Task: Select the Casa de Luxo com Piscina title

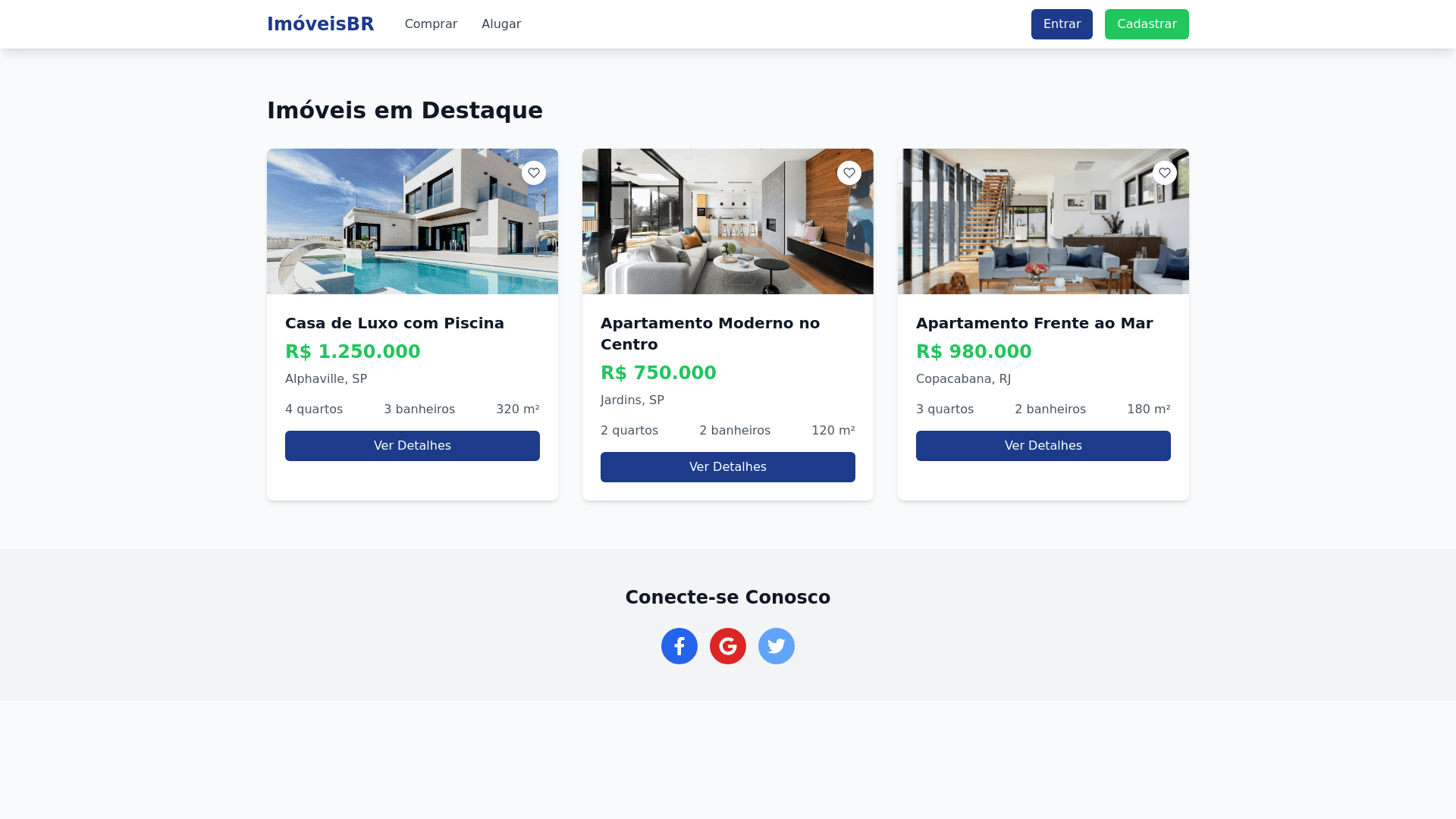Action: pyautogui.click(x=394, y=323)
